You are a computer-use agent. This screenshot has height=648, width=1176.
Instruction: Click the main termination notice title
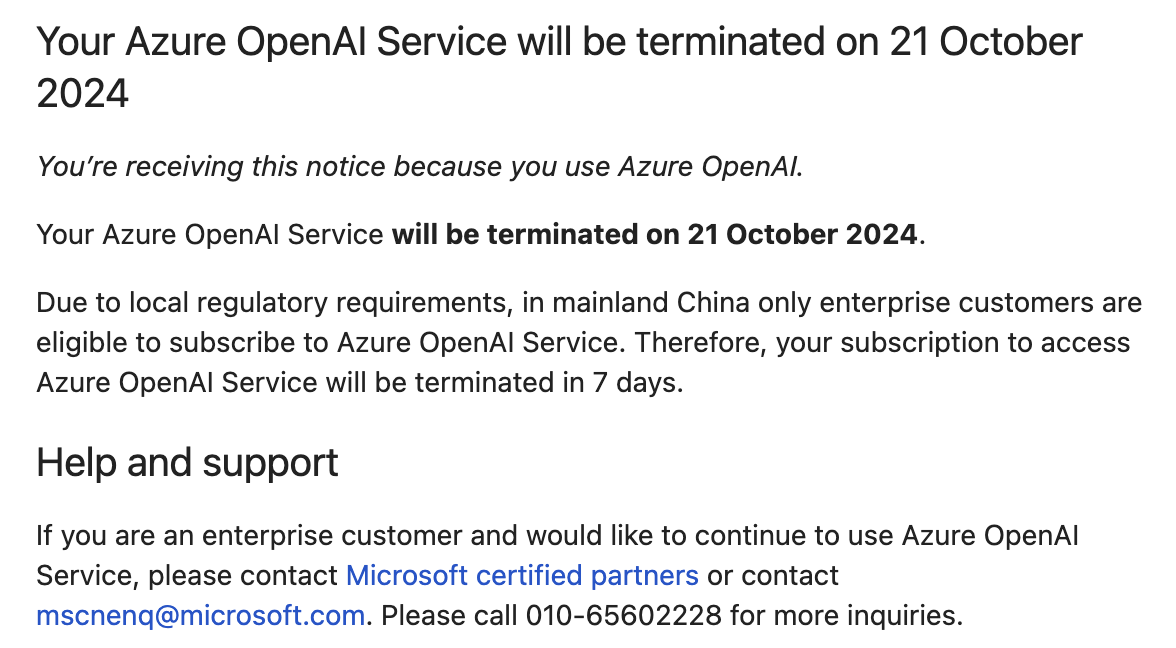tap(559, 43)
